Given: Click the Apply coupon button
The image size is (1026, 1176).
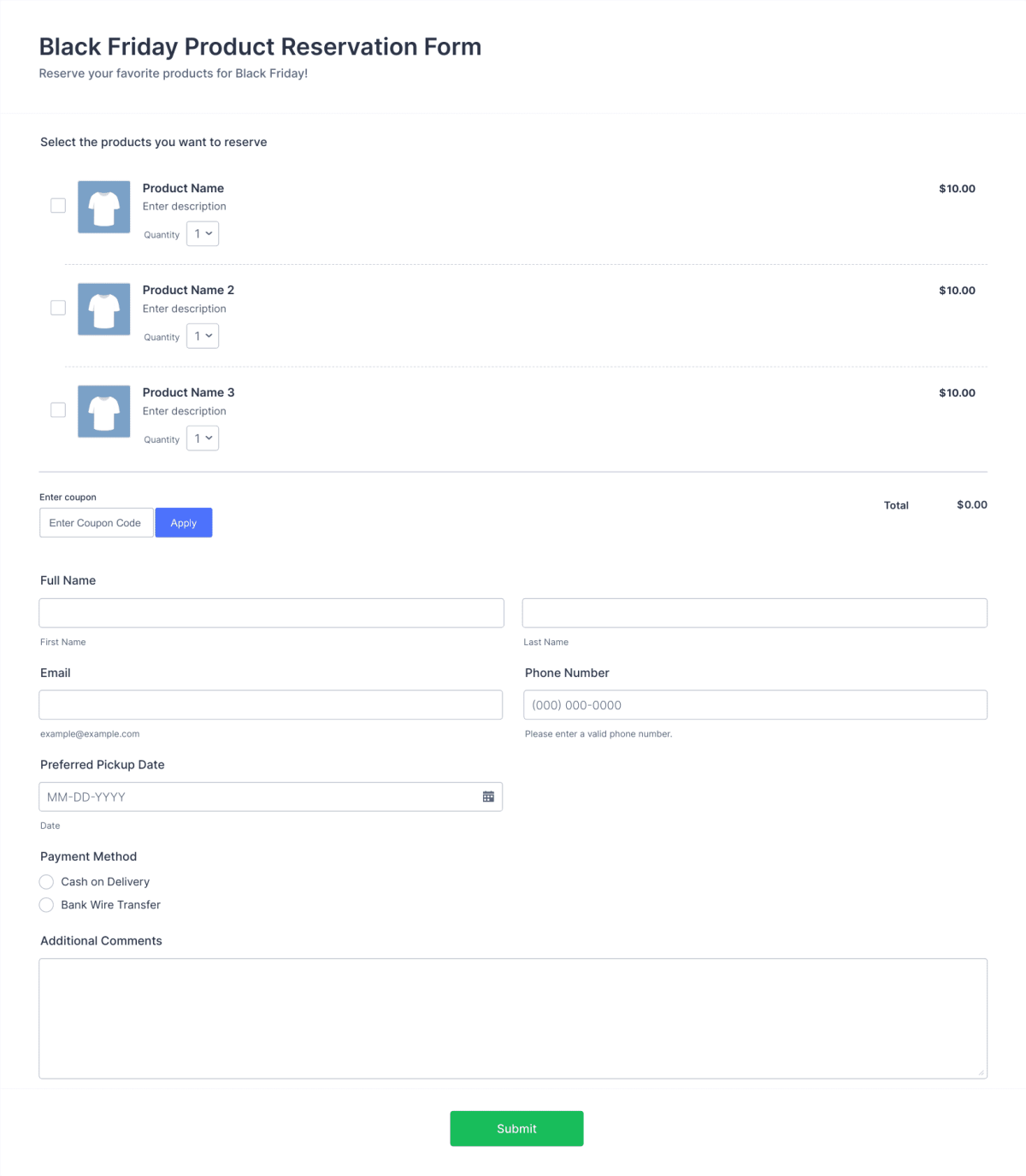Looking at the screenshot, I should click(183, 522).
